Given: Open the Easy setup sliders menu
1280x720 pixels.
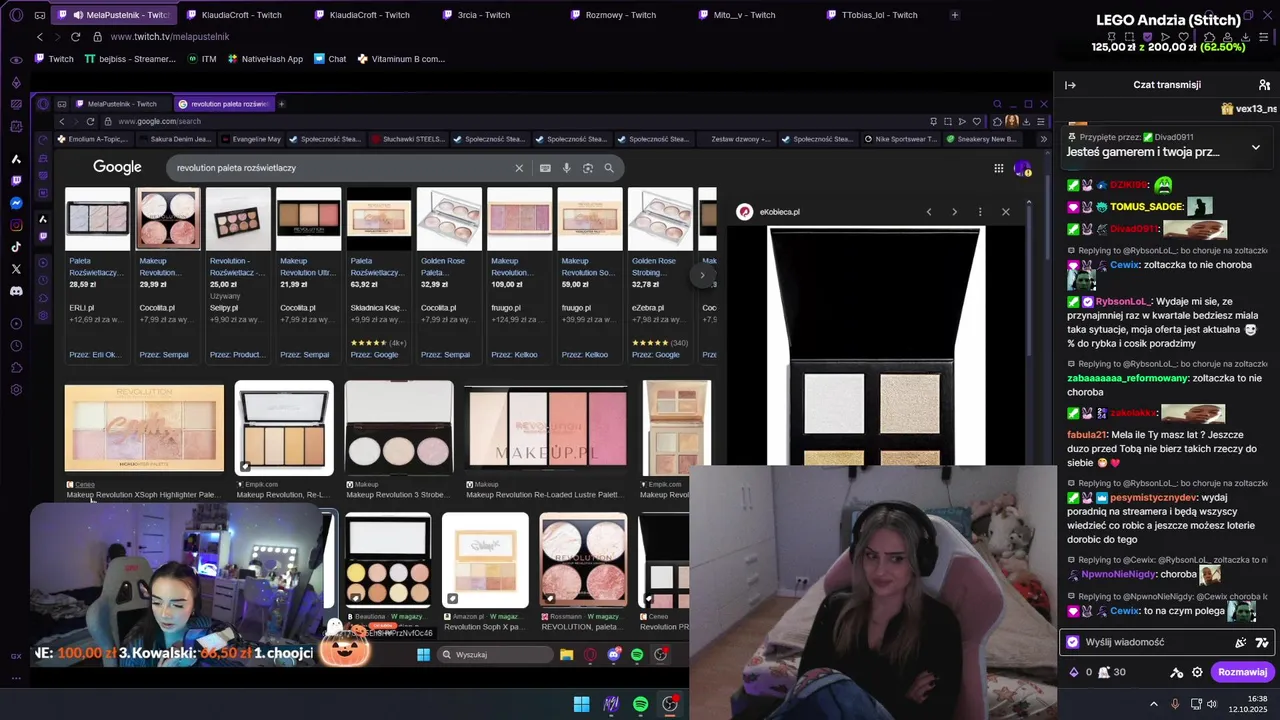Looking at the screenshot, I should [x=1264, y=37].
